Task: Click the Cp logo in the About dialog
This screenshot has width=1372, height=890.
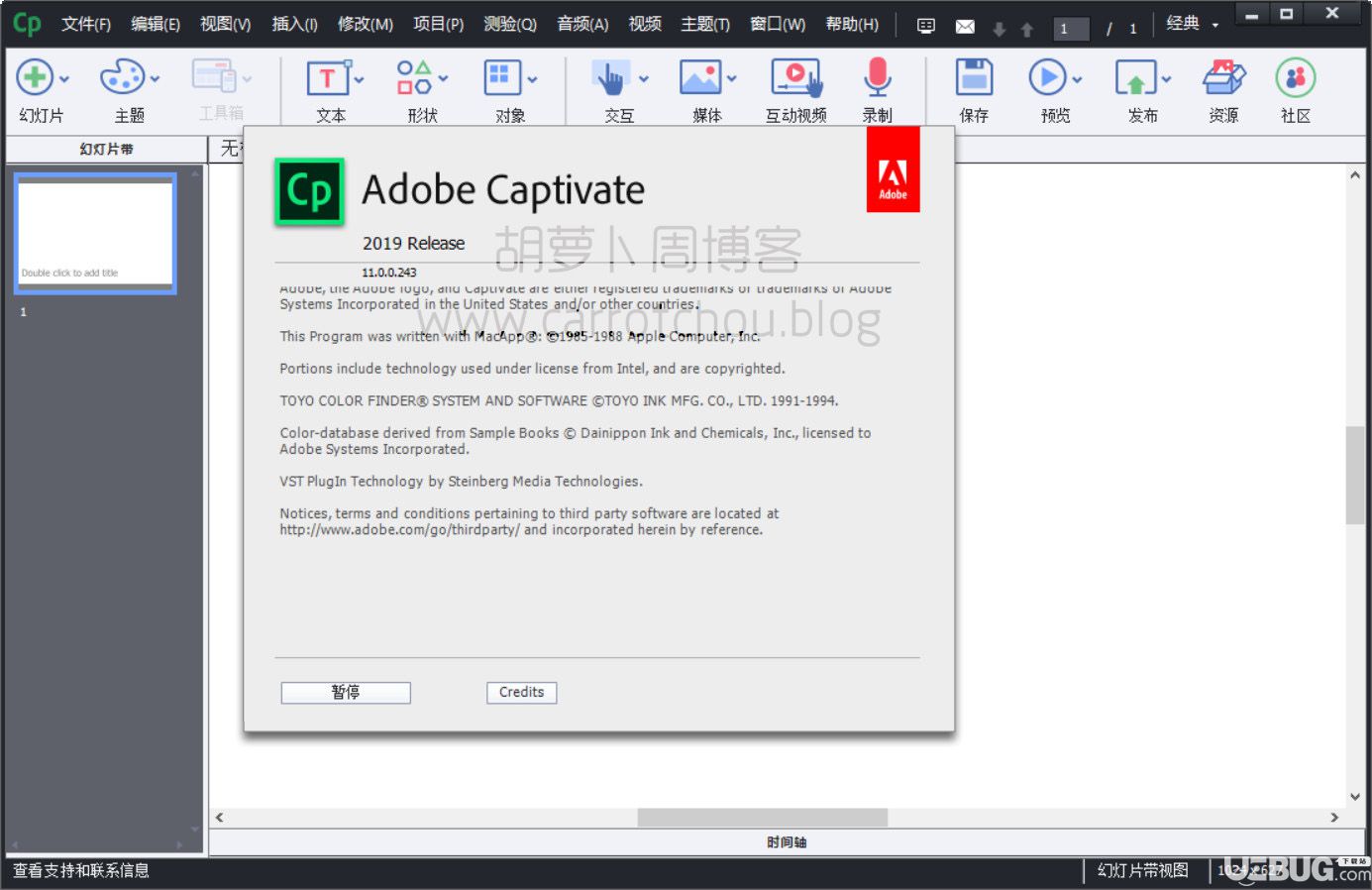Action: click(309, 191)
